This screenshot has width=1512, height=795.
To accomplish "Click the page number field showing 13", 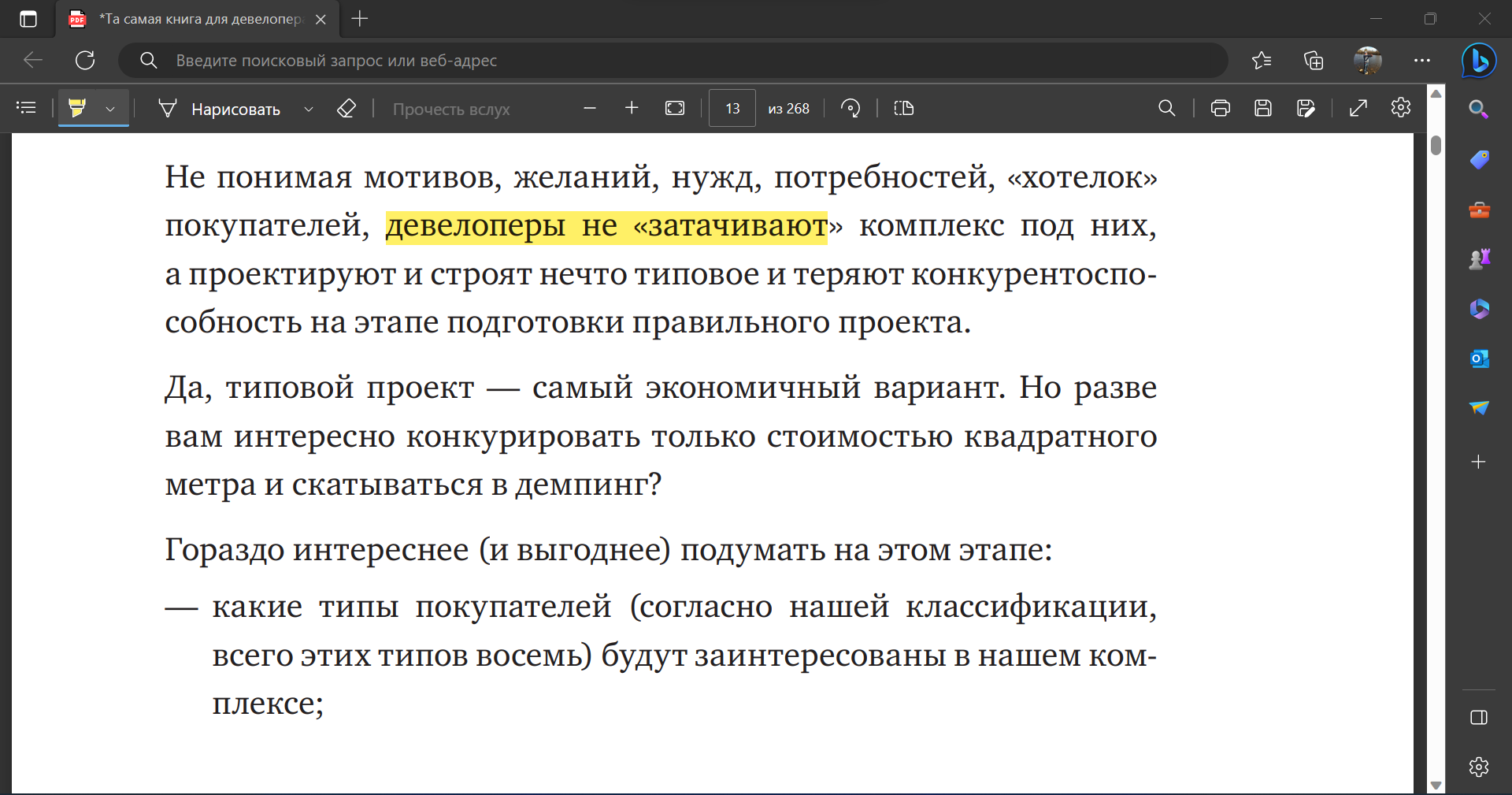I will click(732, 108).
